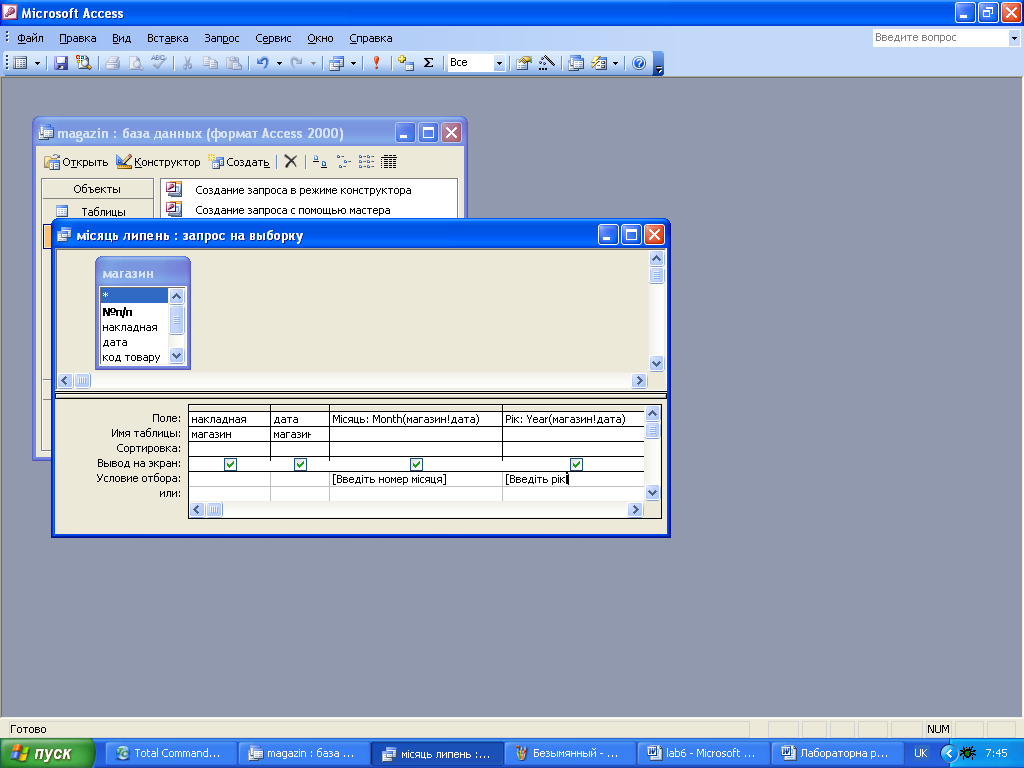The width and height of the screenshot is (1024, 768).
Task: Open the New Object dropdown arrow
Action: [x=615, y=63]
